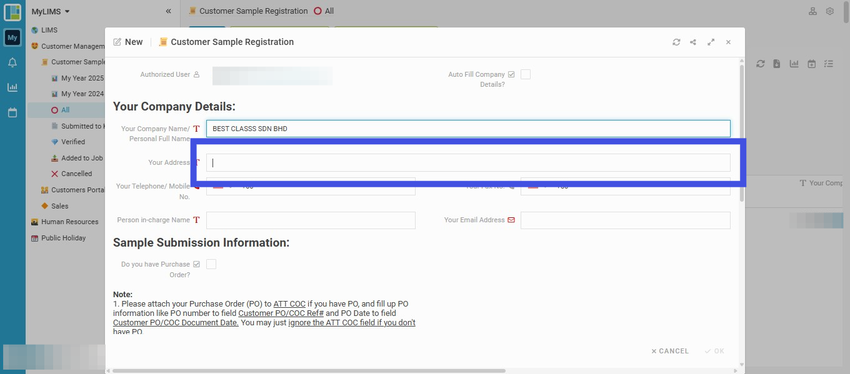Open the MyLIMS dropdown menu
This screenshot has height=374, width=850.
[50, 11]
